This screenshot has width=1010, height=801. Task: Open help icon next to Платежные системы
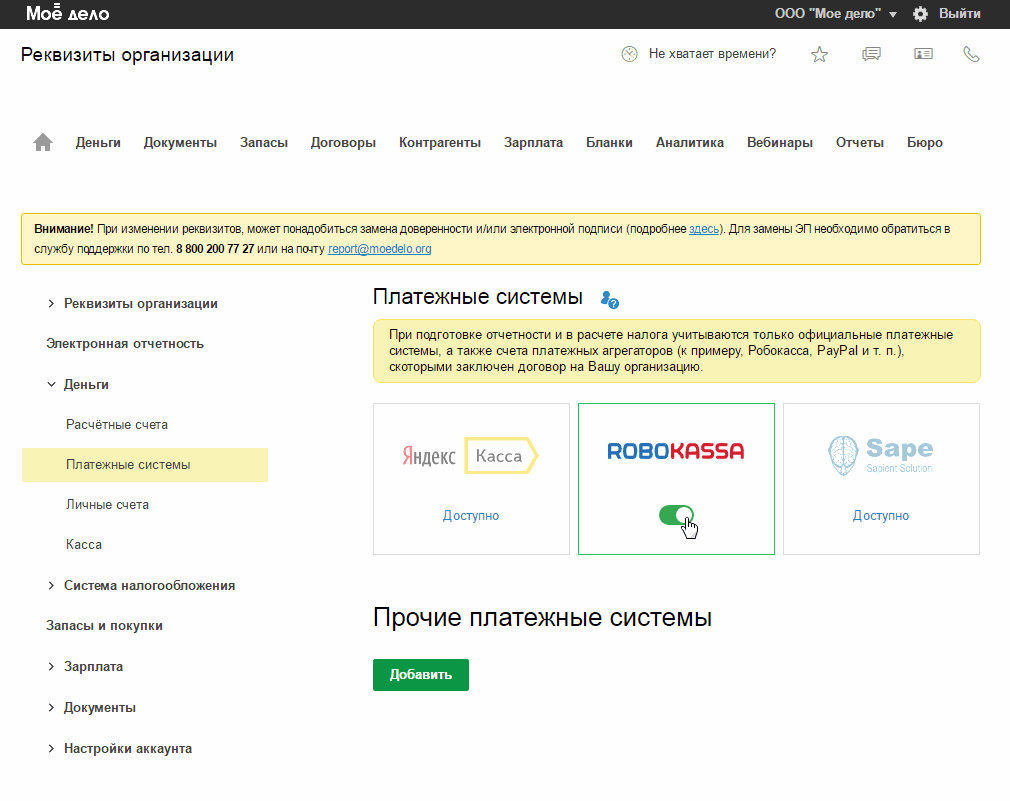pyautogui.click(x=609, y=300)
